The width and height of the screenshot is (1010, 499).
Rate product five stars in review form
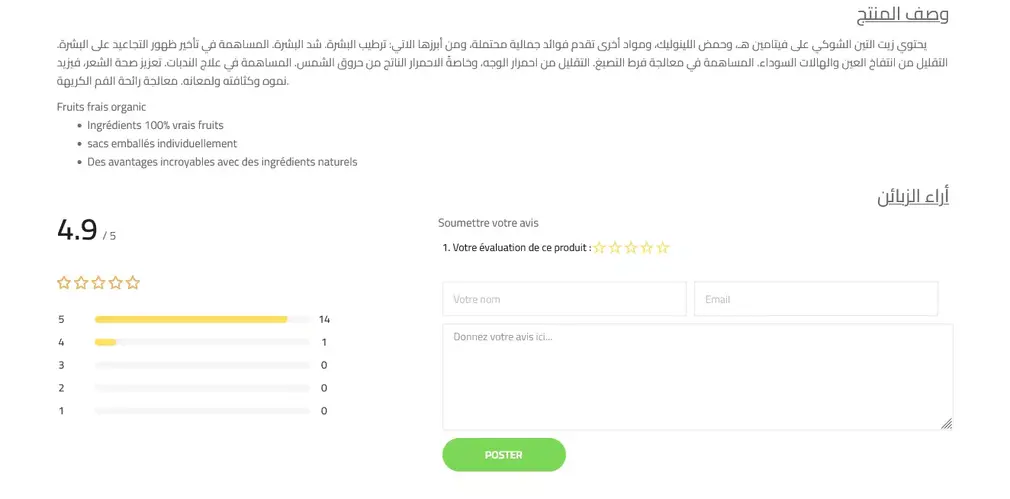tap(663, 248)
